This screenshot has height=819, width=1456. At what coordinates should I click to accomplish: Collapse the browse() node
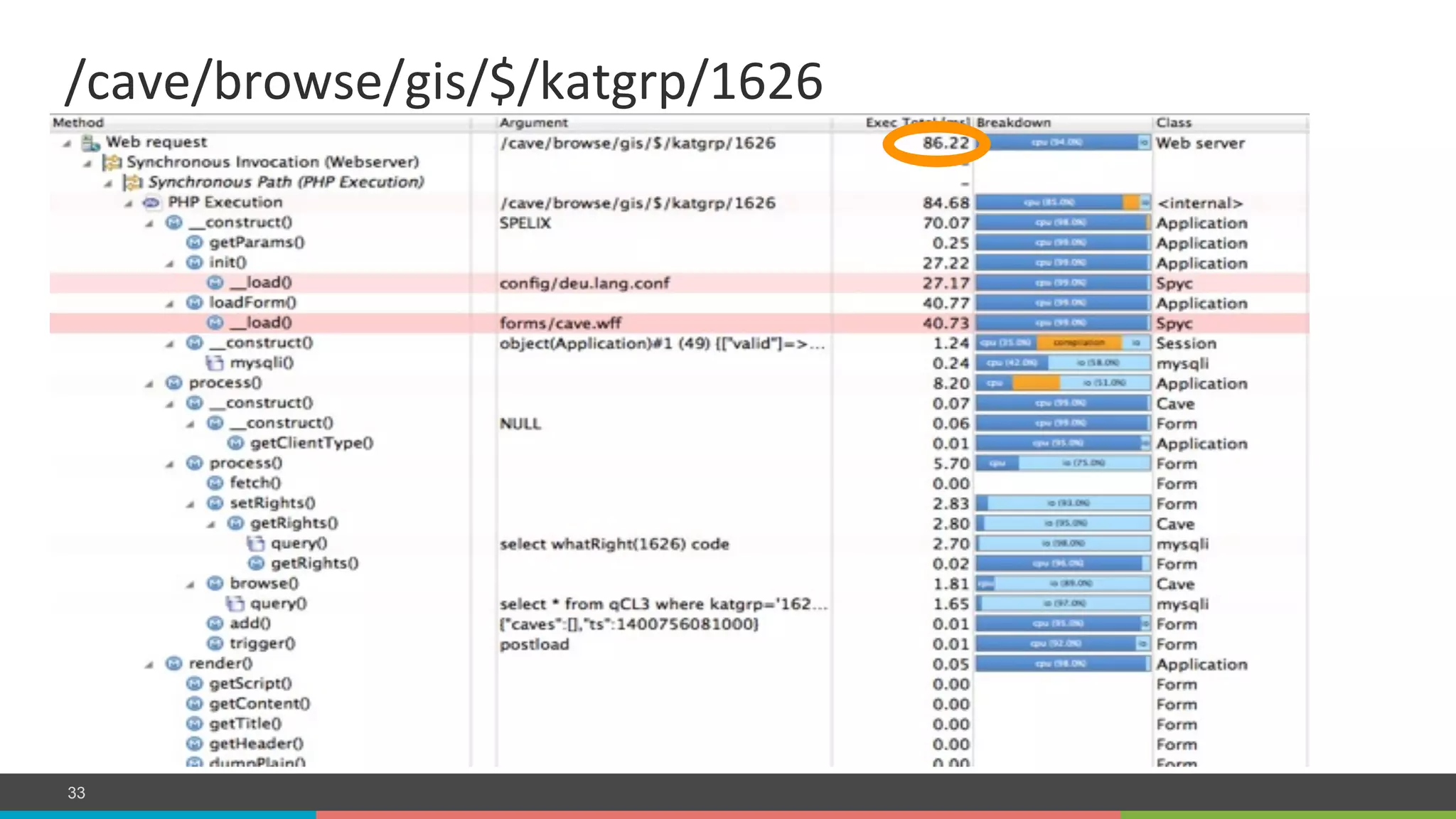pyautogui.click(x=191, y=584)
